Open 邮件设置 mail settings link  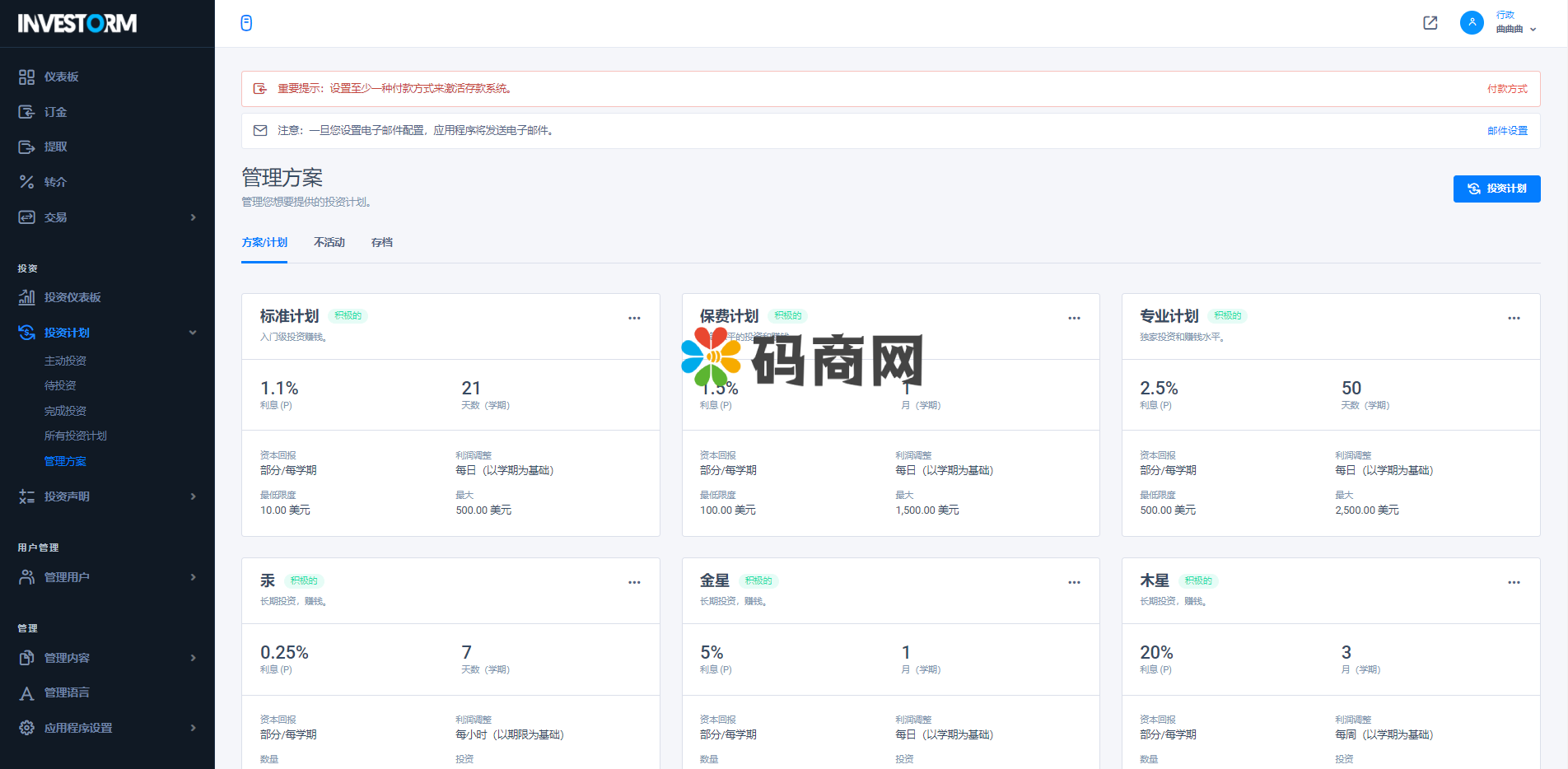(1507, 131)
